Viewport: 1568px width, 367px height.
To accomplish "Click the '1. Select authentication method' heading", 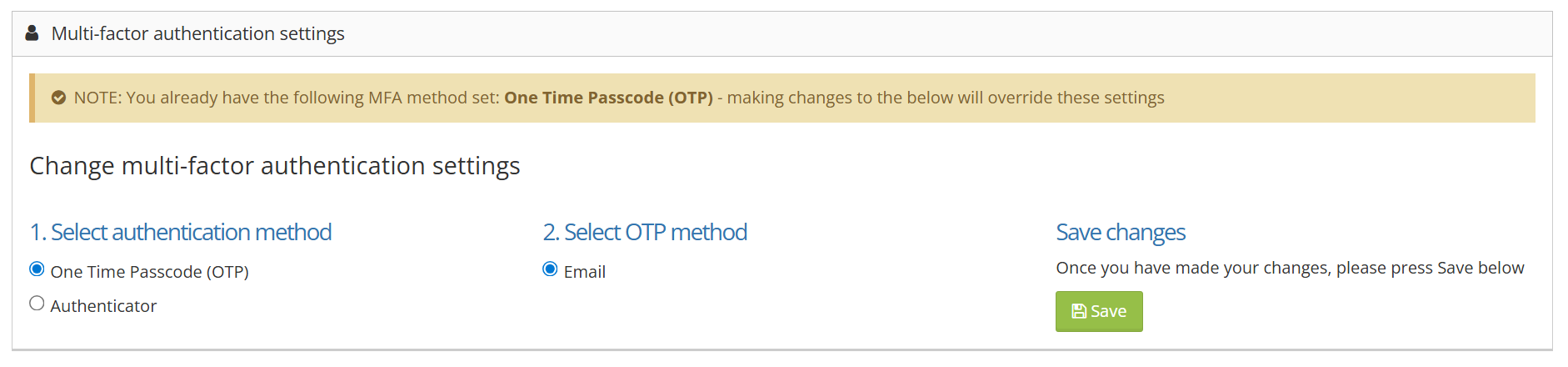I will 181,232.
